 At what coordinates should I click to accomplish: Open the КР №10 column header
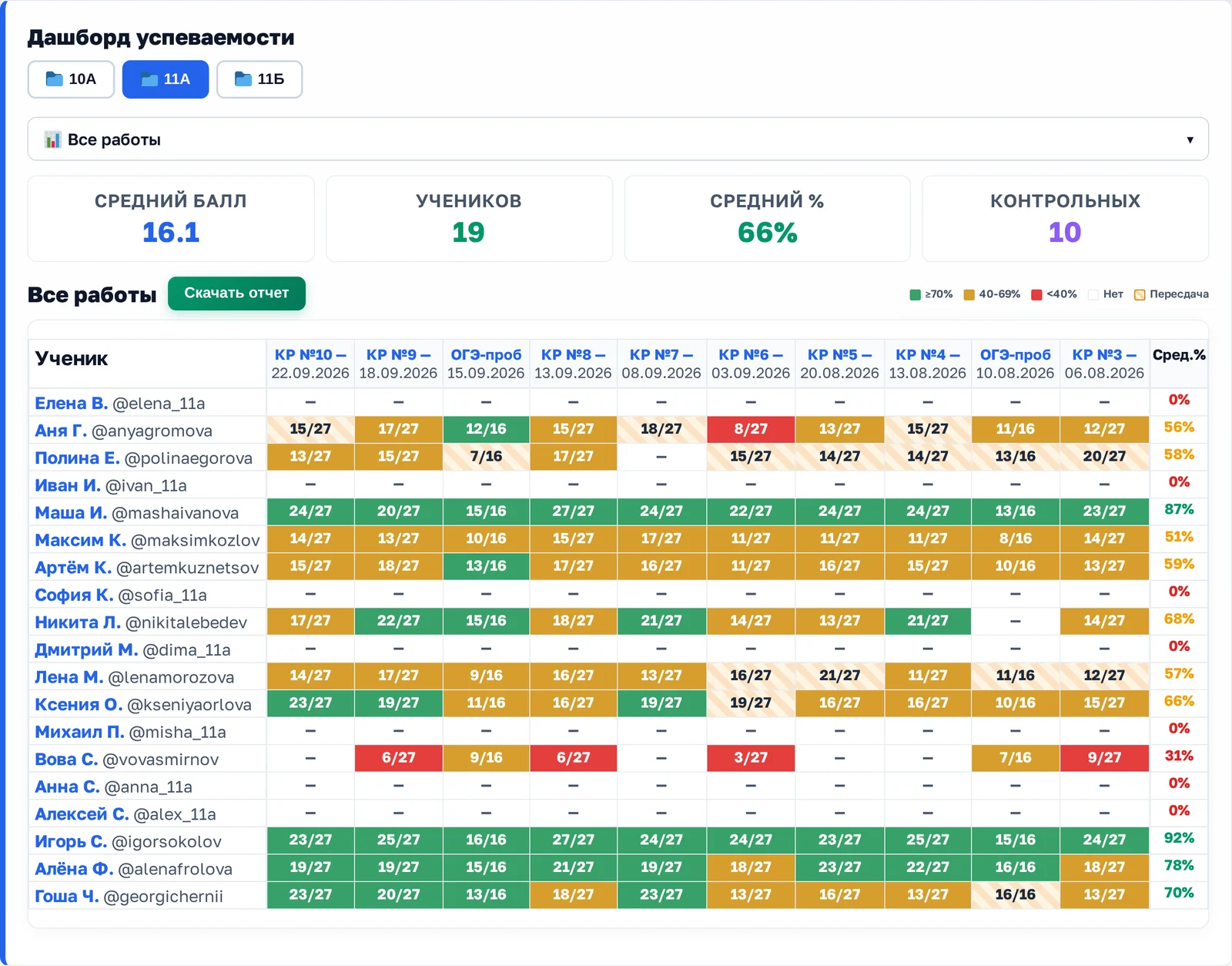pos(310,364)
